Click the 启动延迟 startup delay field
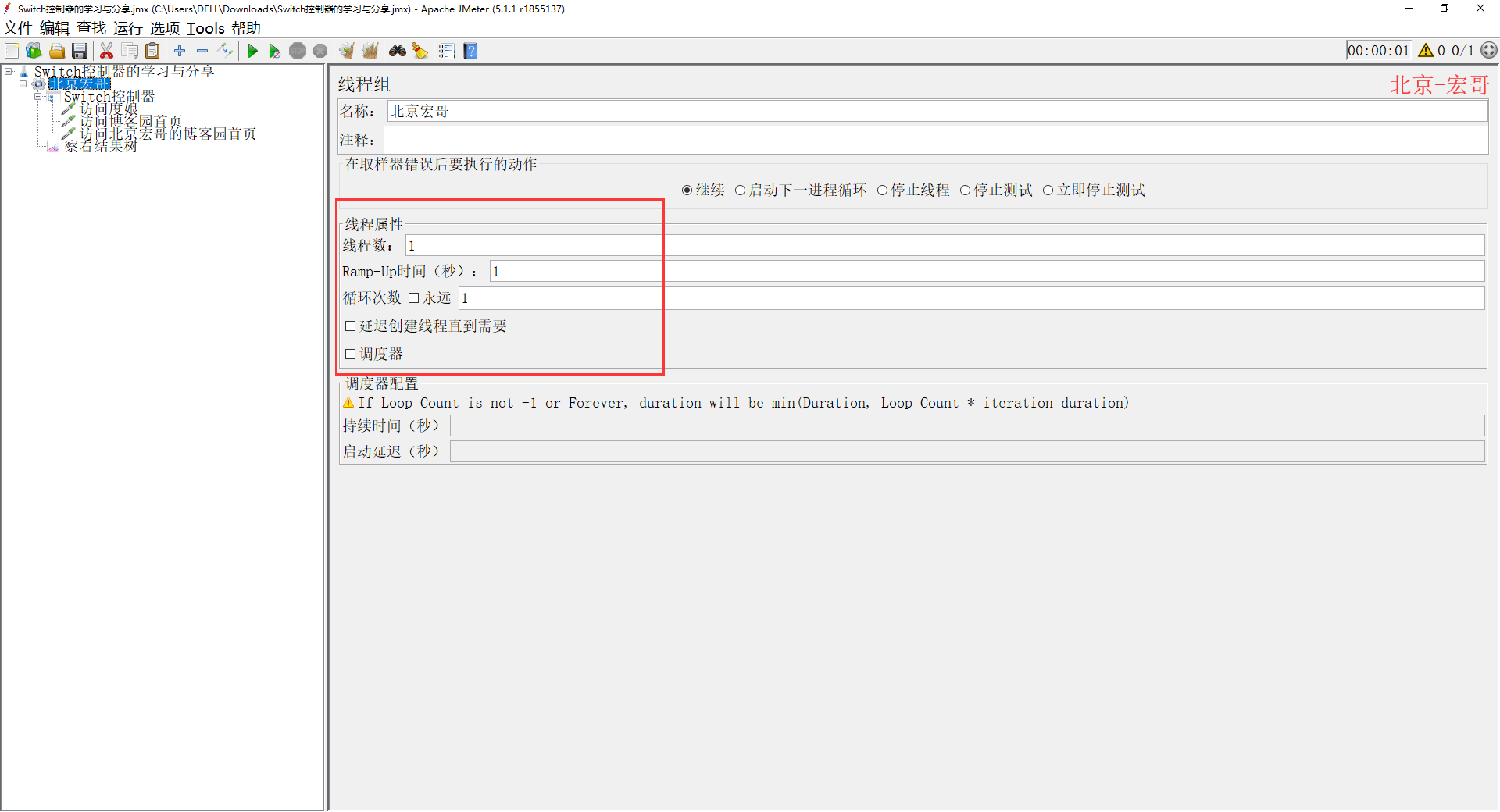Viewport: 1500px width, 812px height. [x=967, y=451]
